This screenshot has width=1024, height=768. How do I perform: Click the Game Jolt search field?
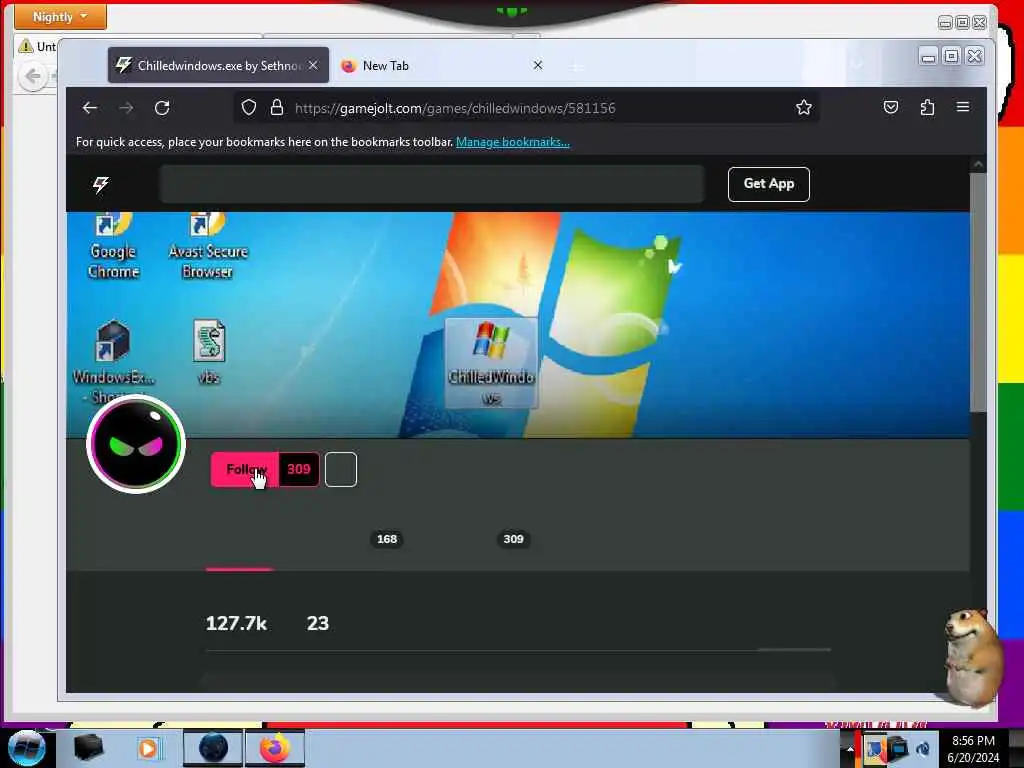coord(432,184)
